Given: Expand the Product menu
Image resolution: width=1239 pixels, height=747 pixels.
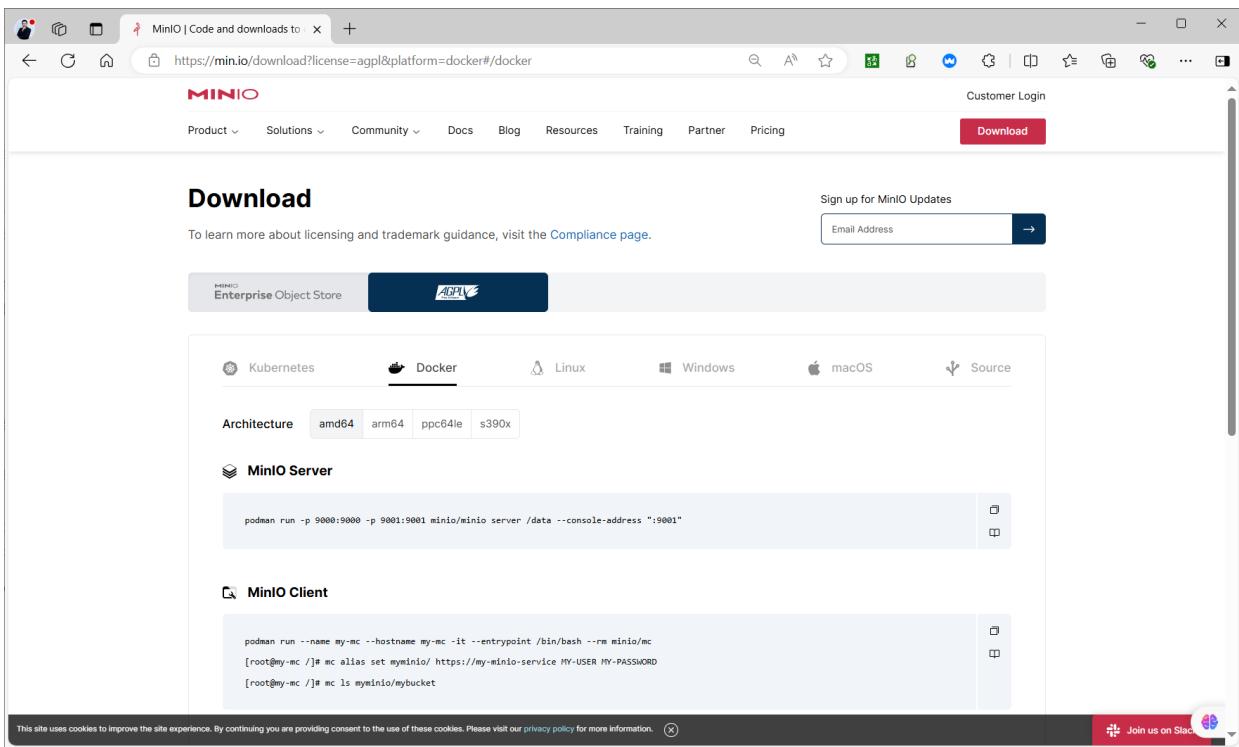Looking at the screenshot, I should point(214,130).
